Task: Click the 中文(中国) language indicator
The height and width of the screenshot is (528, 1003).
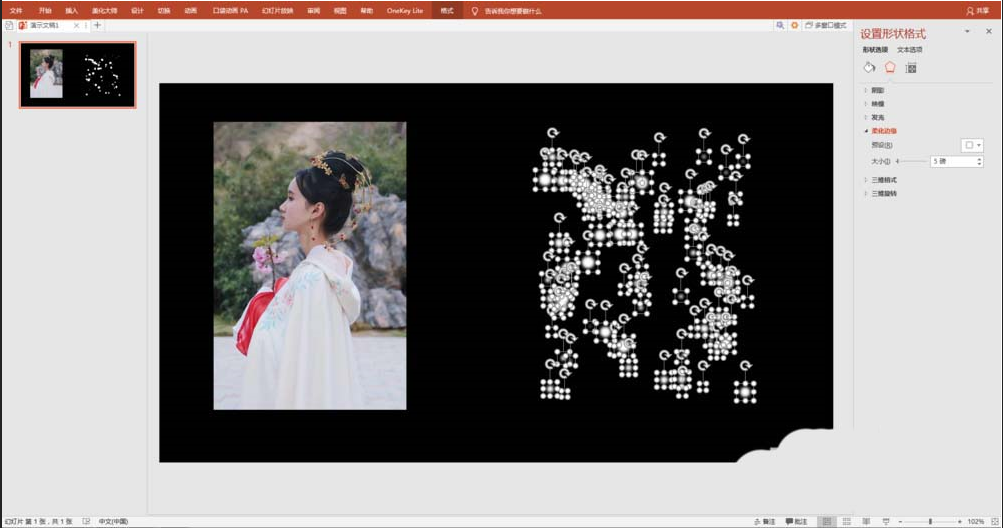Action: point(113,522)
